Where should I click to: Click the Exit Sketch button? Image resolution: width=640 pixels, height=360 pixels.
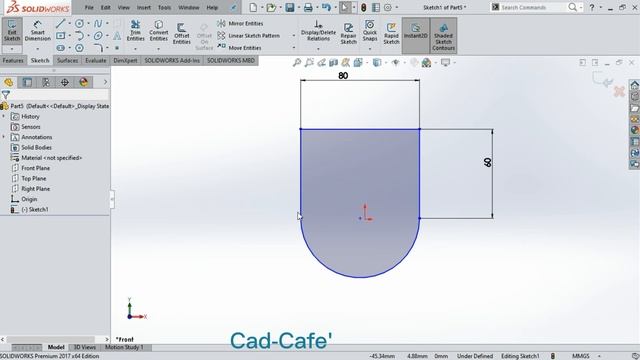(12, 30)
